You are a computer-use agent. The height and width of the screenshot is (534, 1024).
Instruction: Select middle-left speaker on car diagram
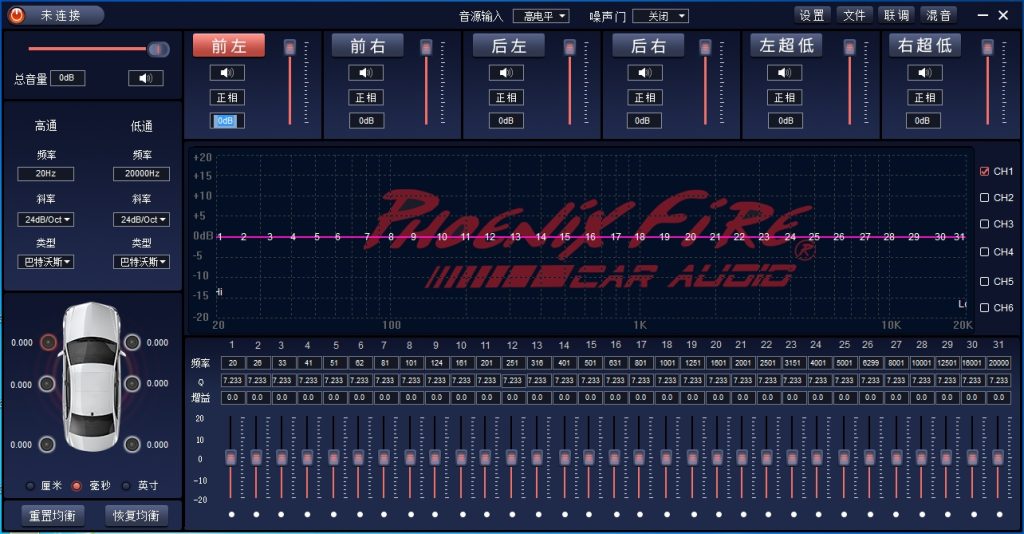[x=46, y=383]
